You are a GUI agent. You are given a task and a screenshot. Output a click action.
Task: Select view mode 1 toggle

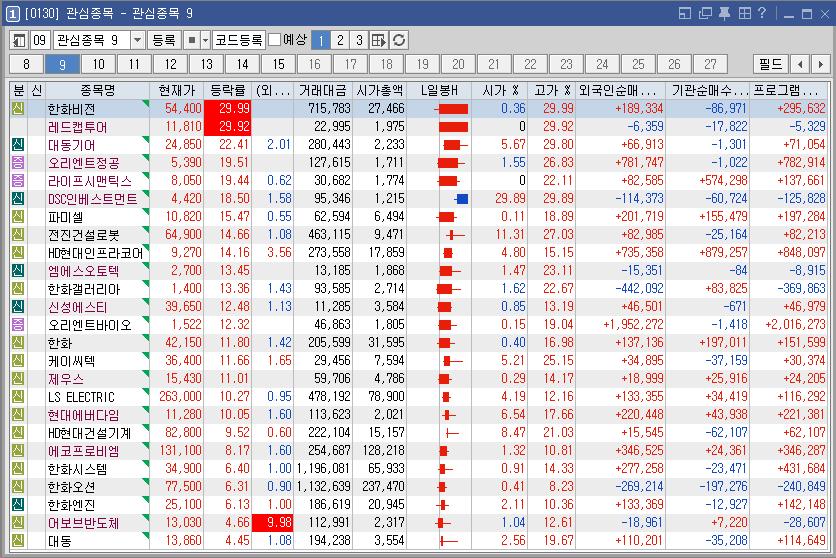(x=321, y=41)
